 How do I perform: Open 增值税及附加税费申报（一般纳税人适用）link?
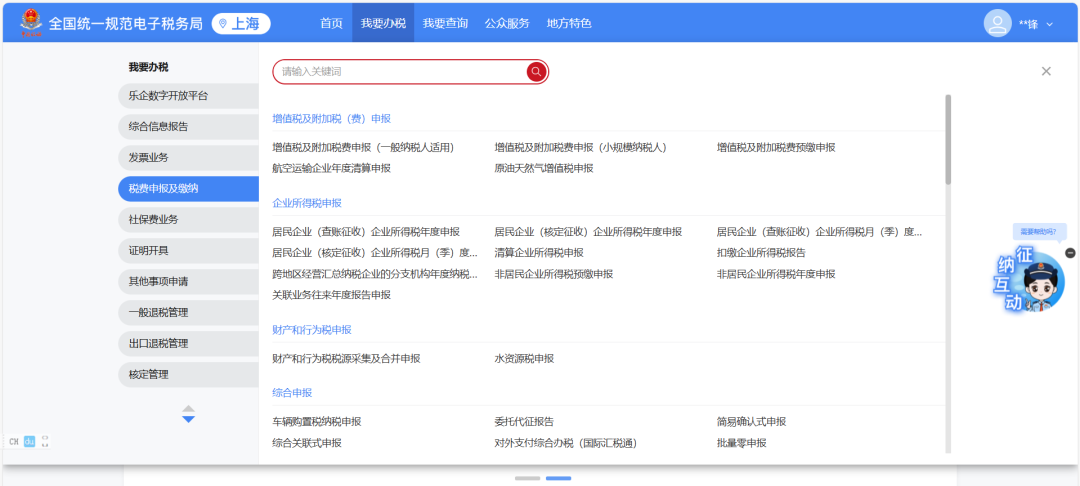[x=363, y=147]
